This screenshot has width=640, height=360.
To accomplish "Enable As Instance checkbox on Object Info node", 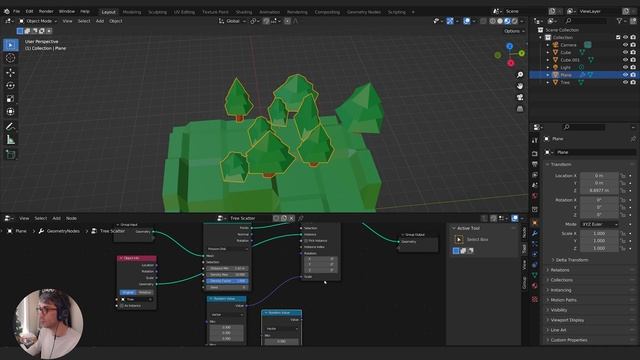I will tap(122, 305).
